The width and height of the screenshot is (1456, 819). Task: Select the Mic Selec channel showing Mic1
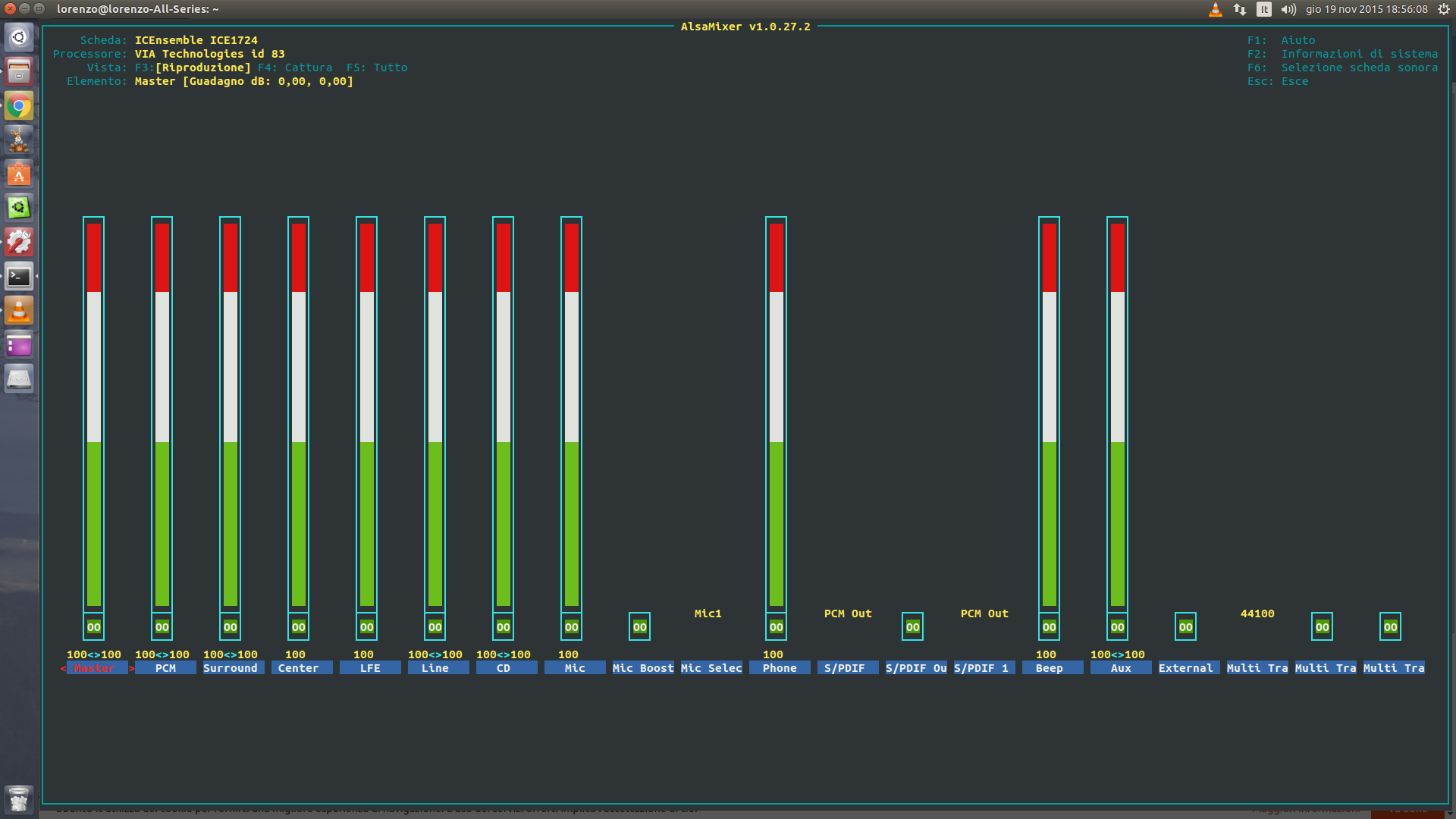(x=711, y=668)
